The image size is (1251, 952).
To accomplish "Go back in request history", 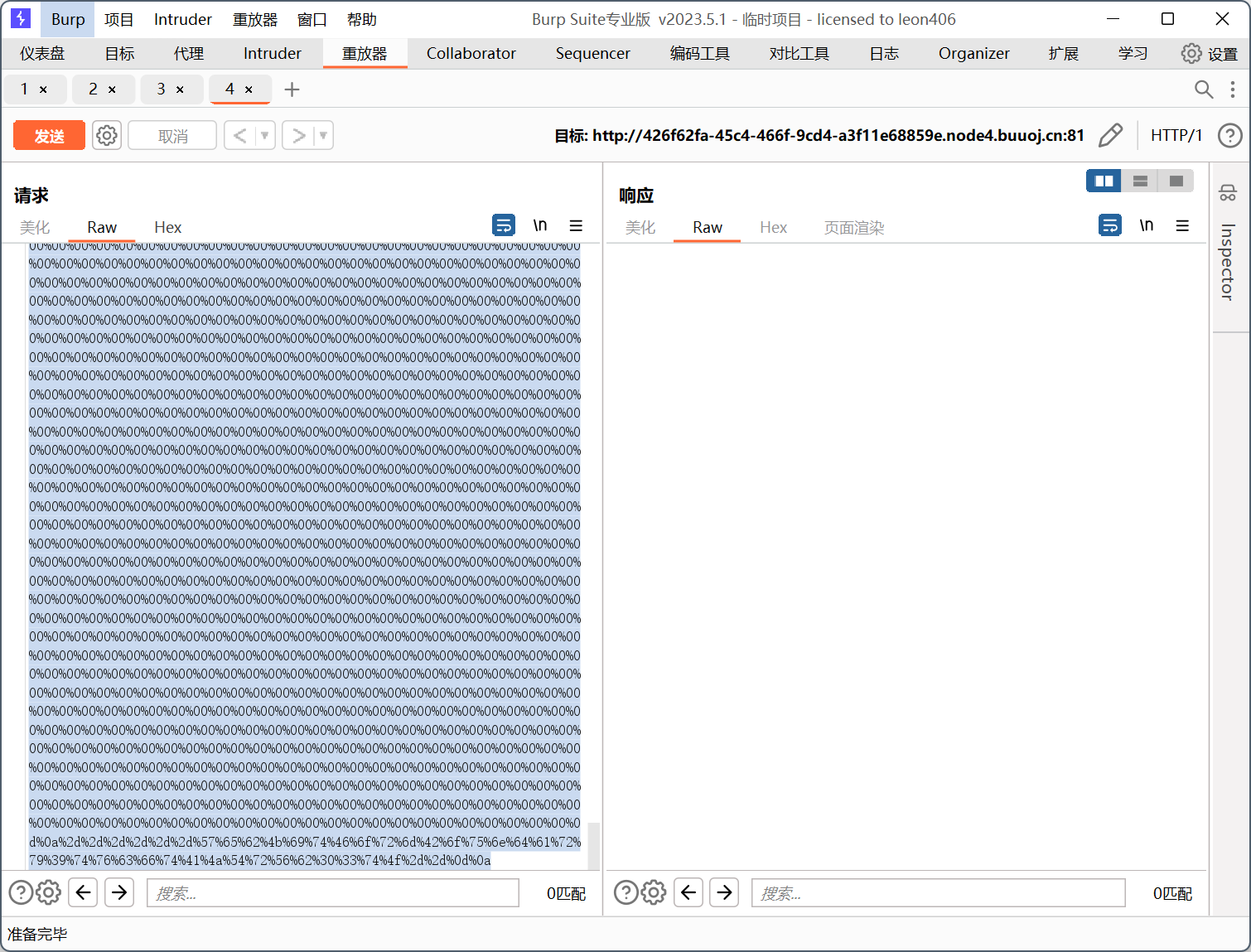I will click(239, 135).
